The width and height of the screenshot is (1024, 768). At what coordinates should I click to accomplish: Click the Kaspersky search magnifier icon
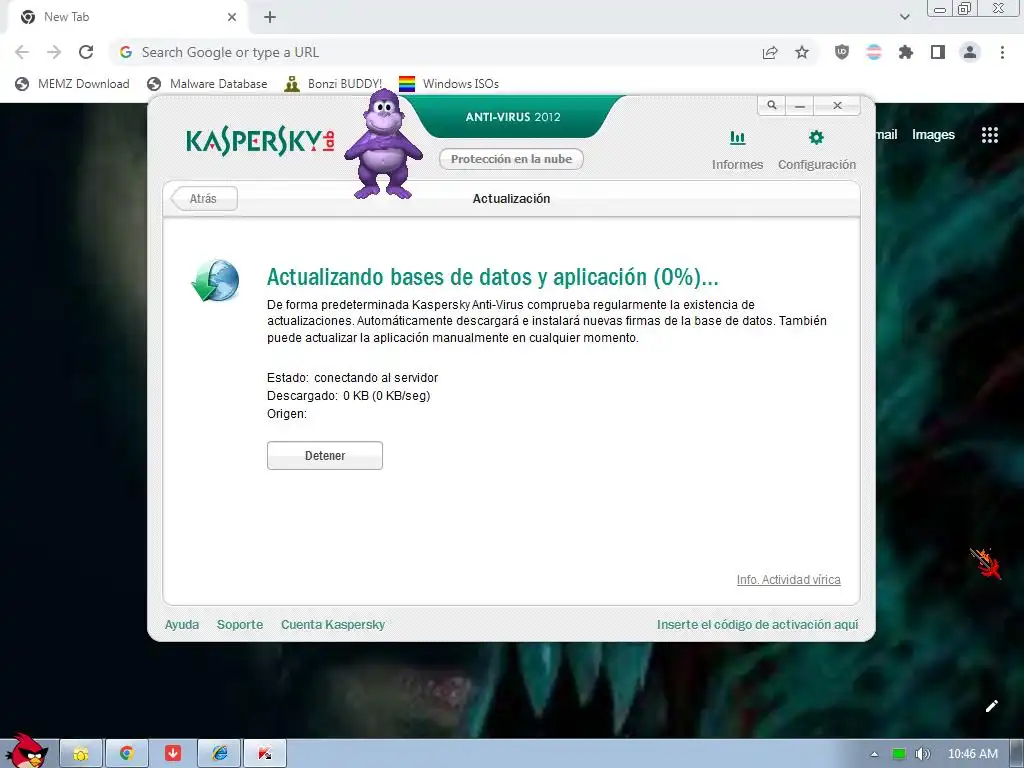point(772,105)
